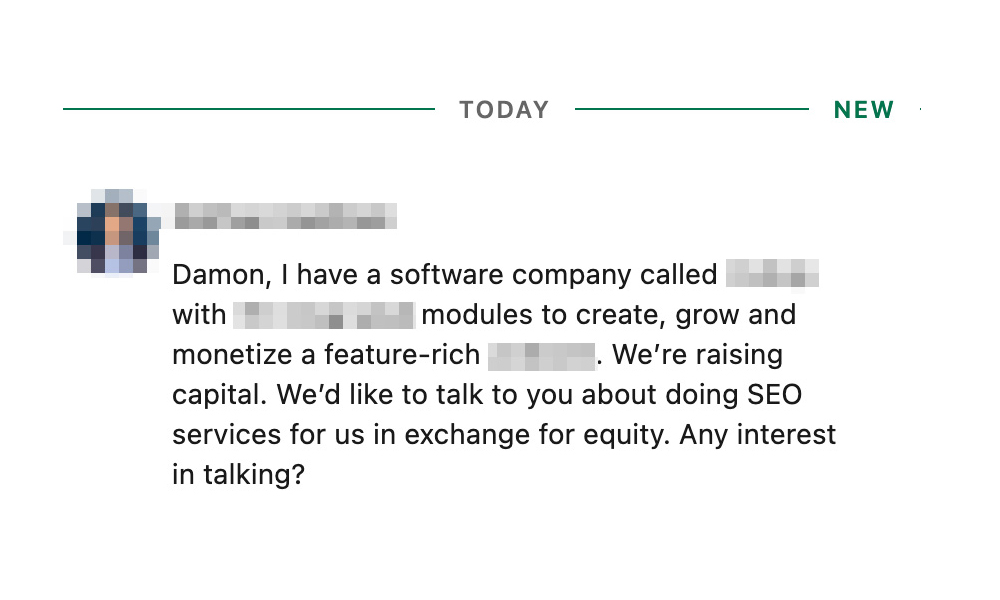Click the blurred sender name header

tap(285, 216)
